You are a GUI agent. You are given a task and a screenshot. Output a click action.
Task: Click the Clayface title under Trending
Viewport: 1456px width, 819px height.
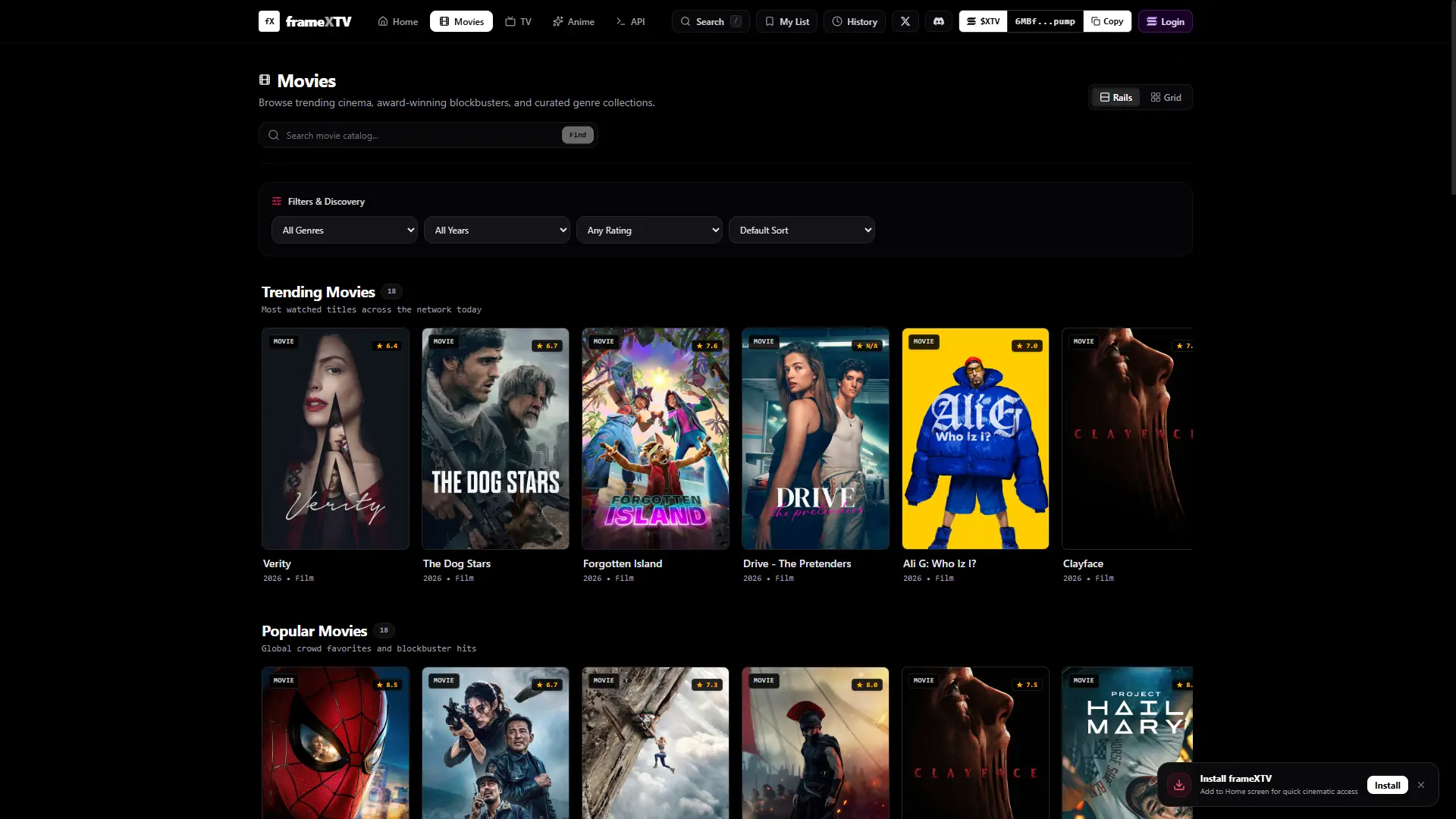(1083, 563)
